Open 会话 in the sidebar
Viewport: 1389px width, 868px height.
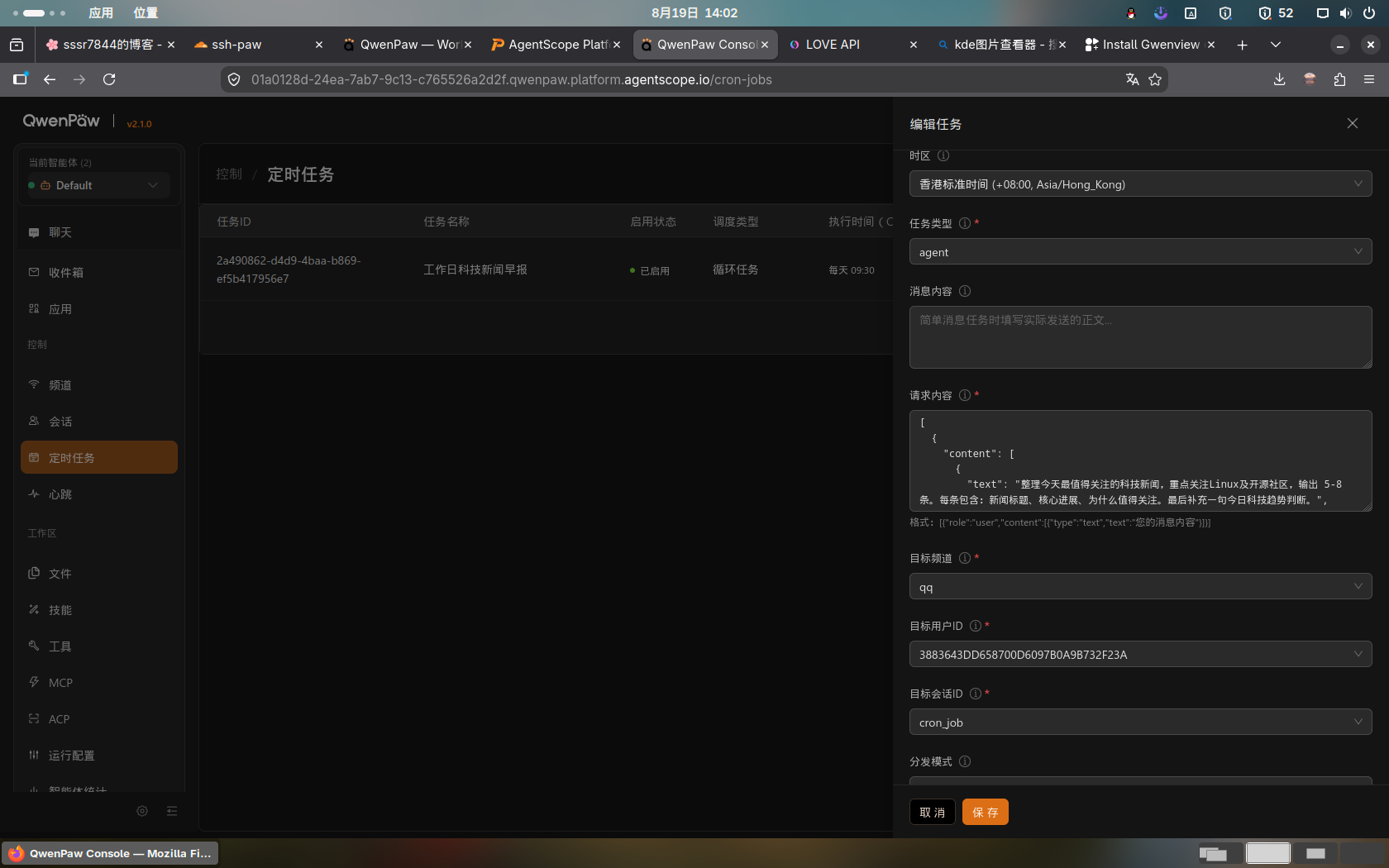click(x=99, y=421)
